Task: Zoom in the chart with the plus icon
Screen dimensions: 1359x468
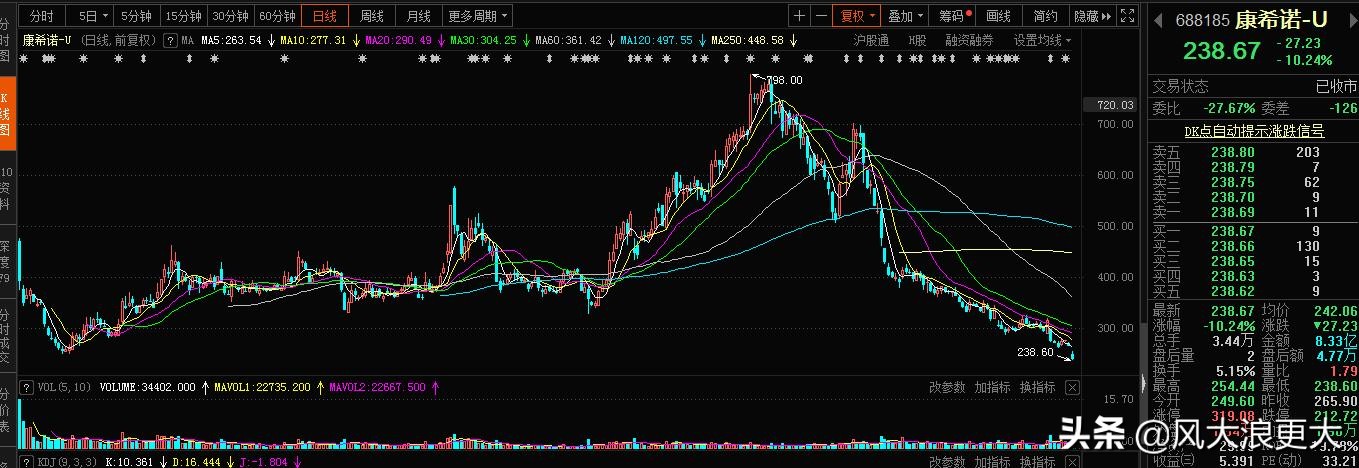Action: click(x=799, y=16)
